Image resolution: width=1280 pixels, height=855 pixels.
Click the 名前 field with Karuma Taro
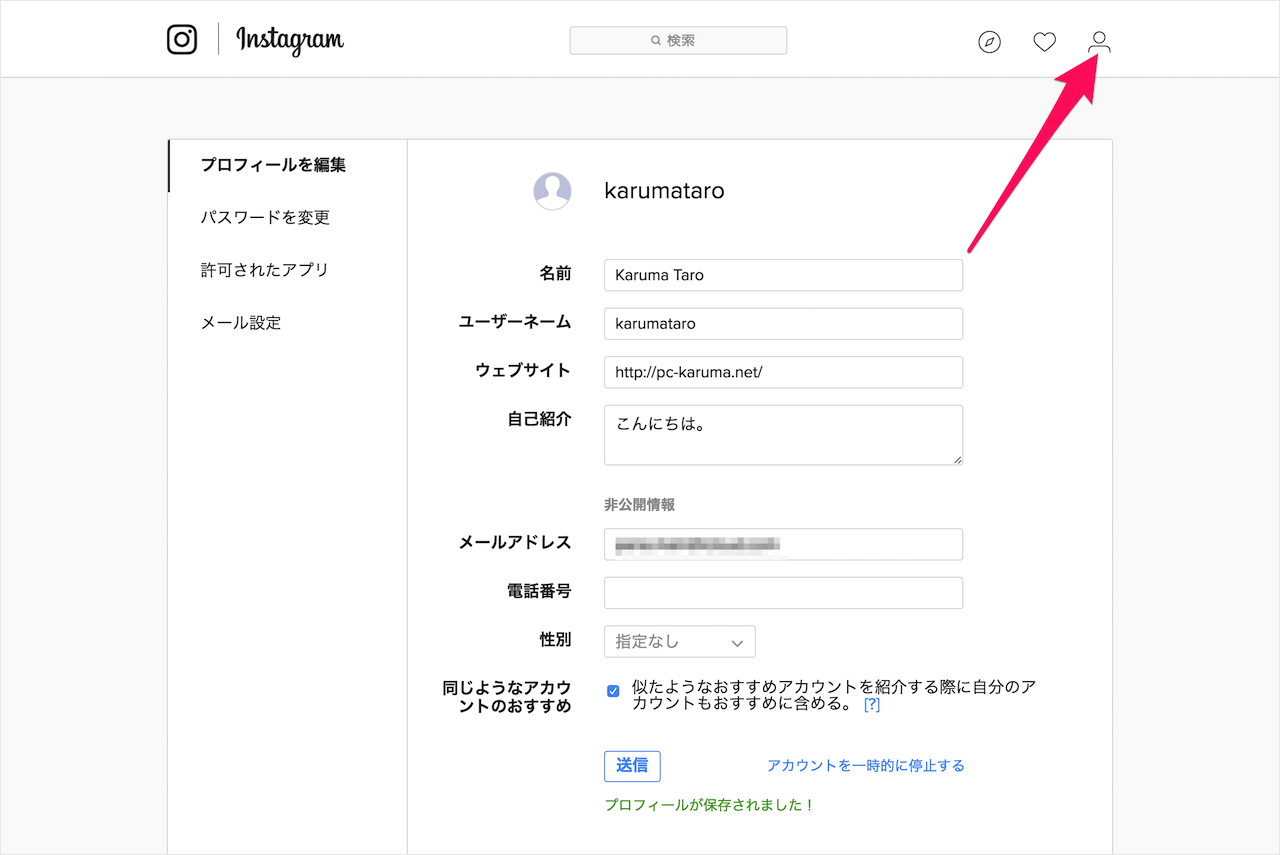pyautogui.click(x=783, y=275)
